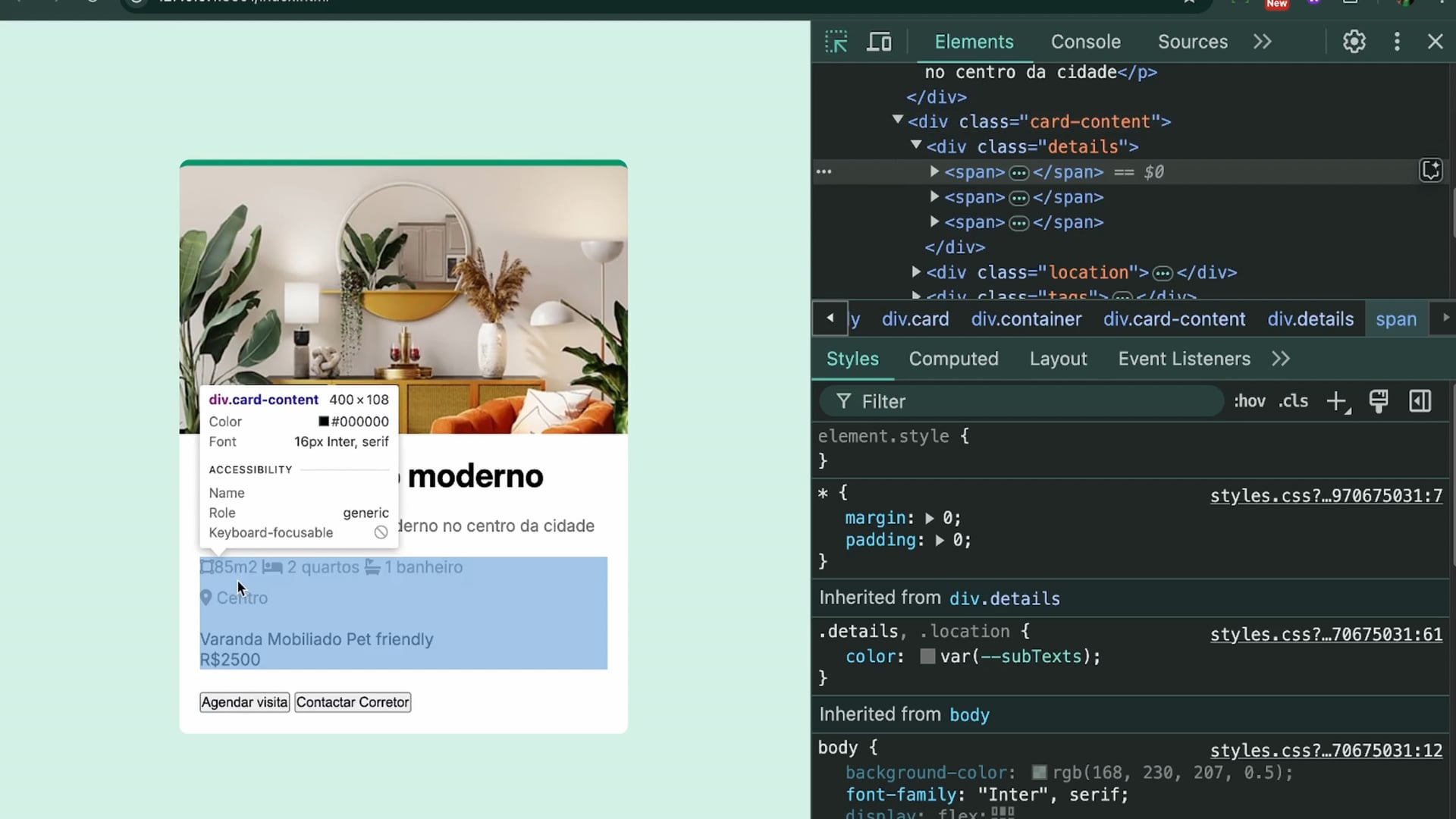The height and width of the screenshot is (819, 1456).
Task: Activate the inspect element picker tool
Action: (836, 42)
